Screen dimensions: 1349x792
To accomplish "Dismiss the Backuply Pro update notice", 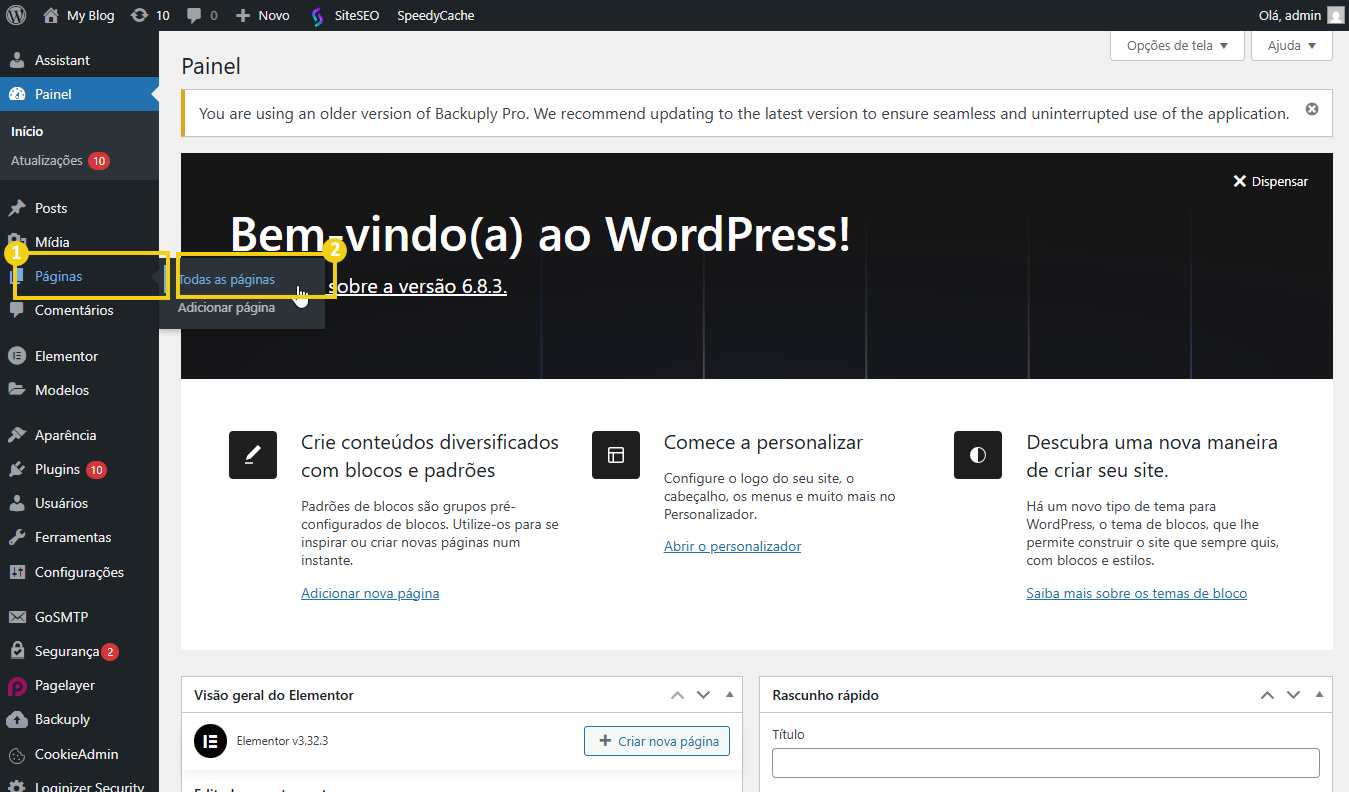I will [x=1312, y=109].
